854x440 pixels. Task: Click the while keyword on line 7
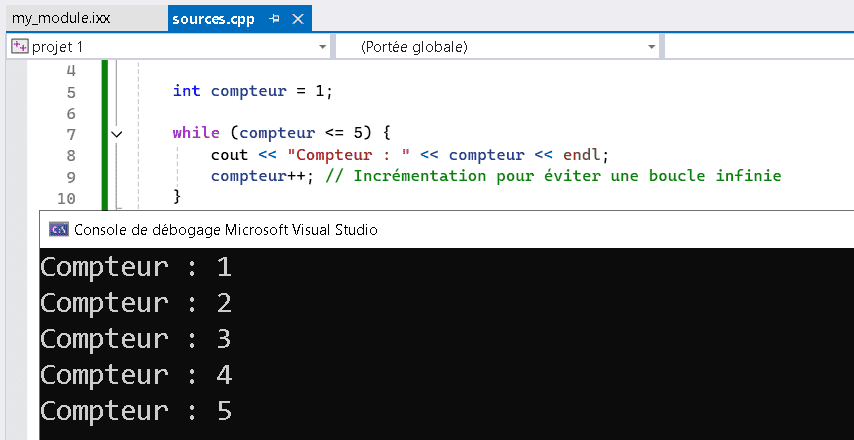point(196,133)
